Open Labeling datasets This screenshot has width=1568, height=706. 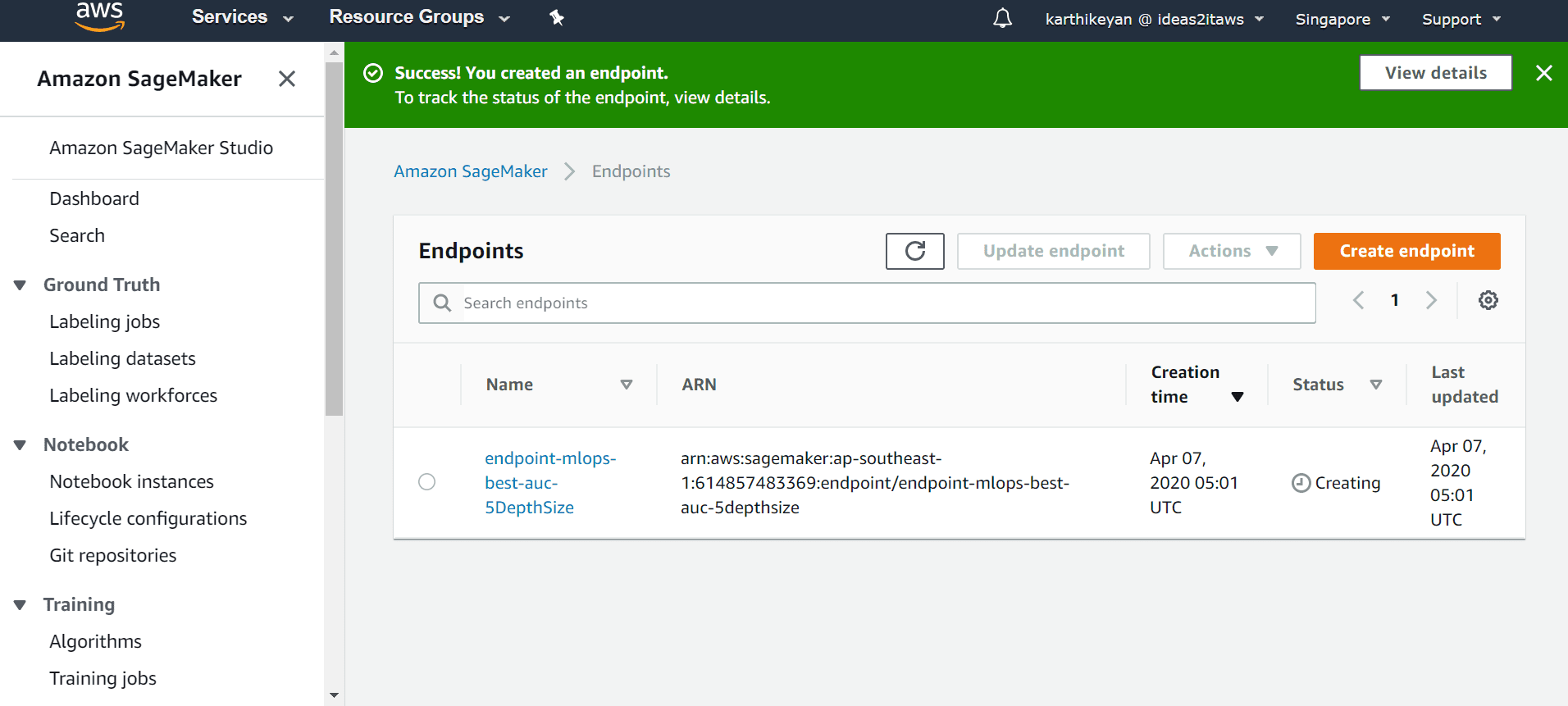(123, 358)
